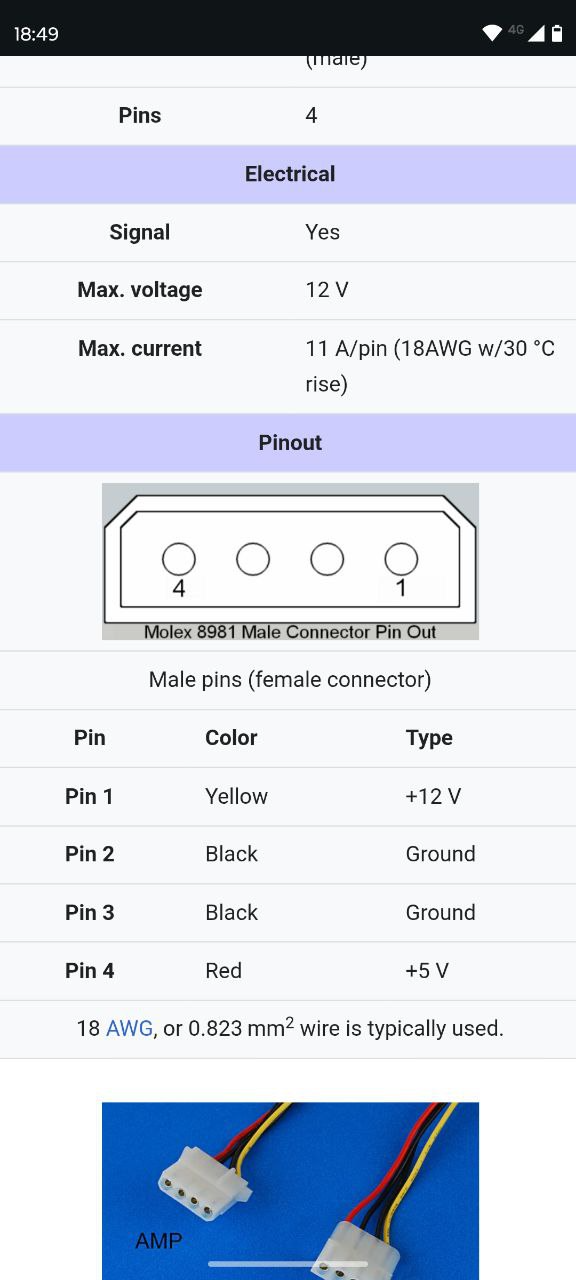Tap the battery status icon
Screen dimensions: 576x1280
557,34
